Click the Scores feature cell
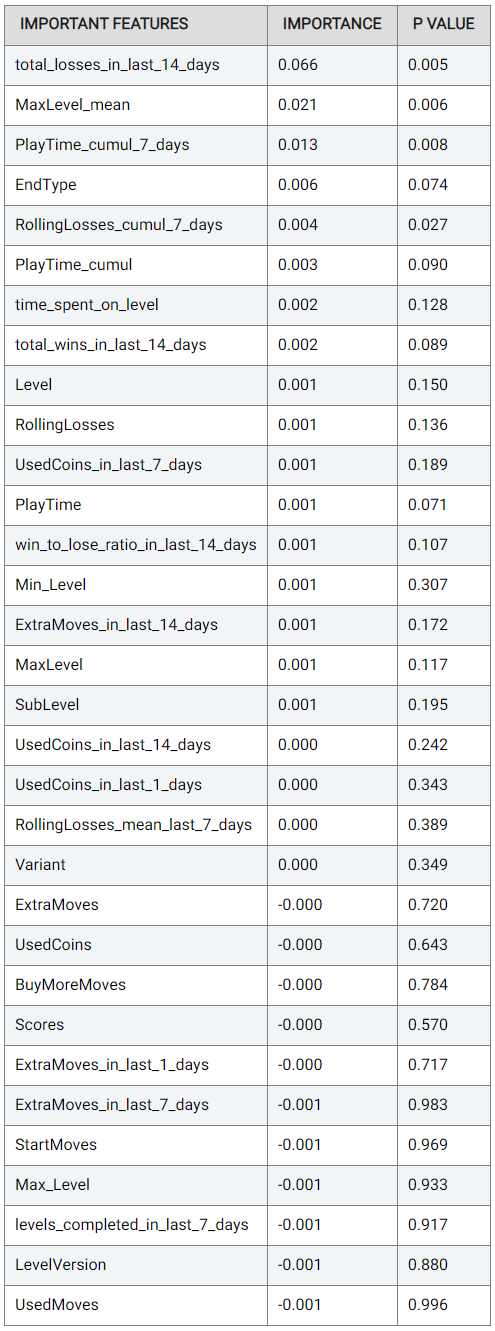Viewport: 495px width, 1331px height. point(135,1025)
